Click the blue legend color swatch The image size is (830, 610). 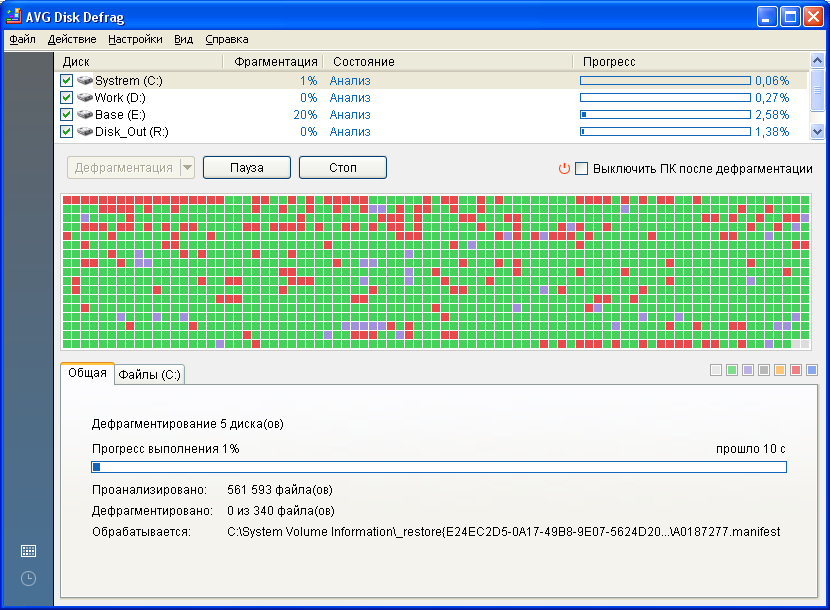coord(812,370)
